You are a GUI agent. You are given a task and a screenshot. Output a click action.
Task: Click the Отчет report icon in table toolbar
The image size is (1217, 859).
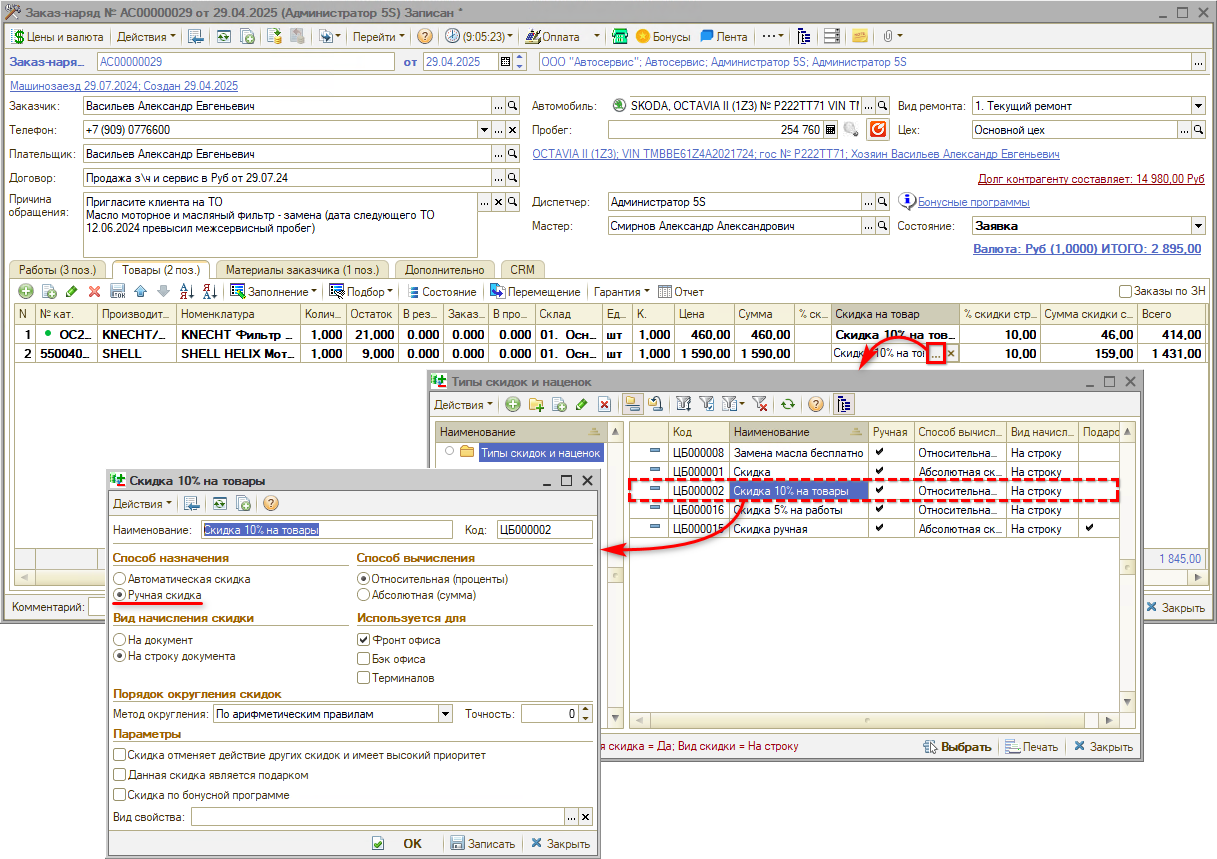pos(665,292)
